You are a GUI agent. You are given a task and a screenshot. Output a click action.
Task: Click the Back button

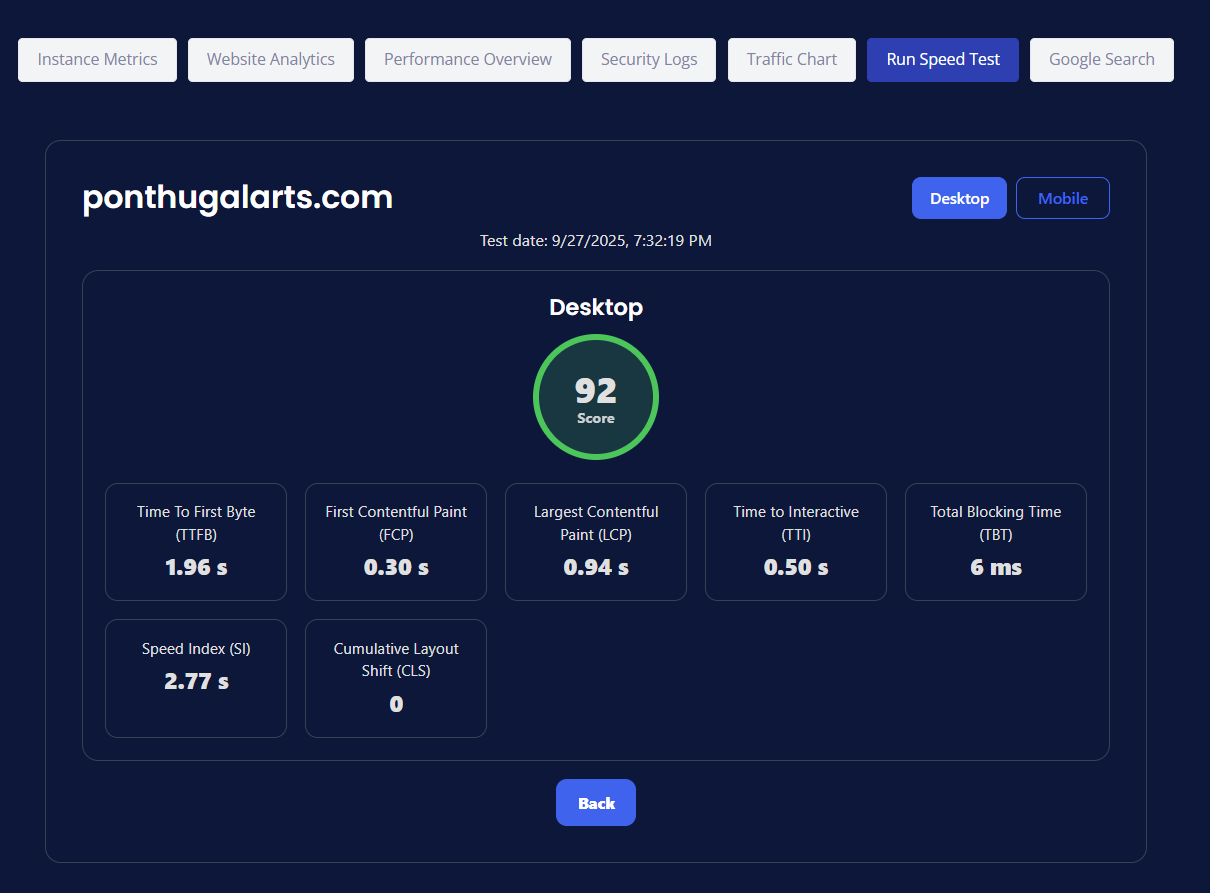595,802
